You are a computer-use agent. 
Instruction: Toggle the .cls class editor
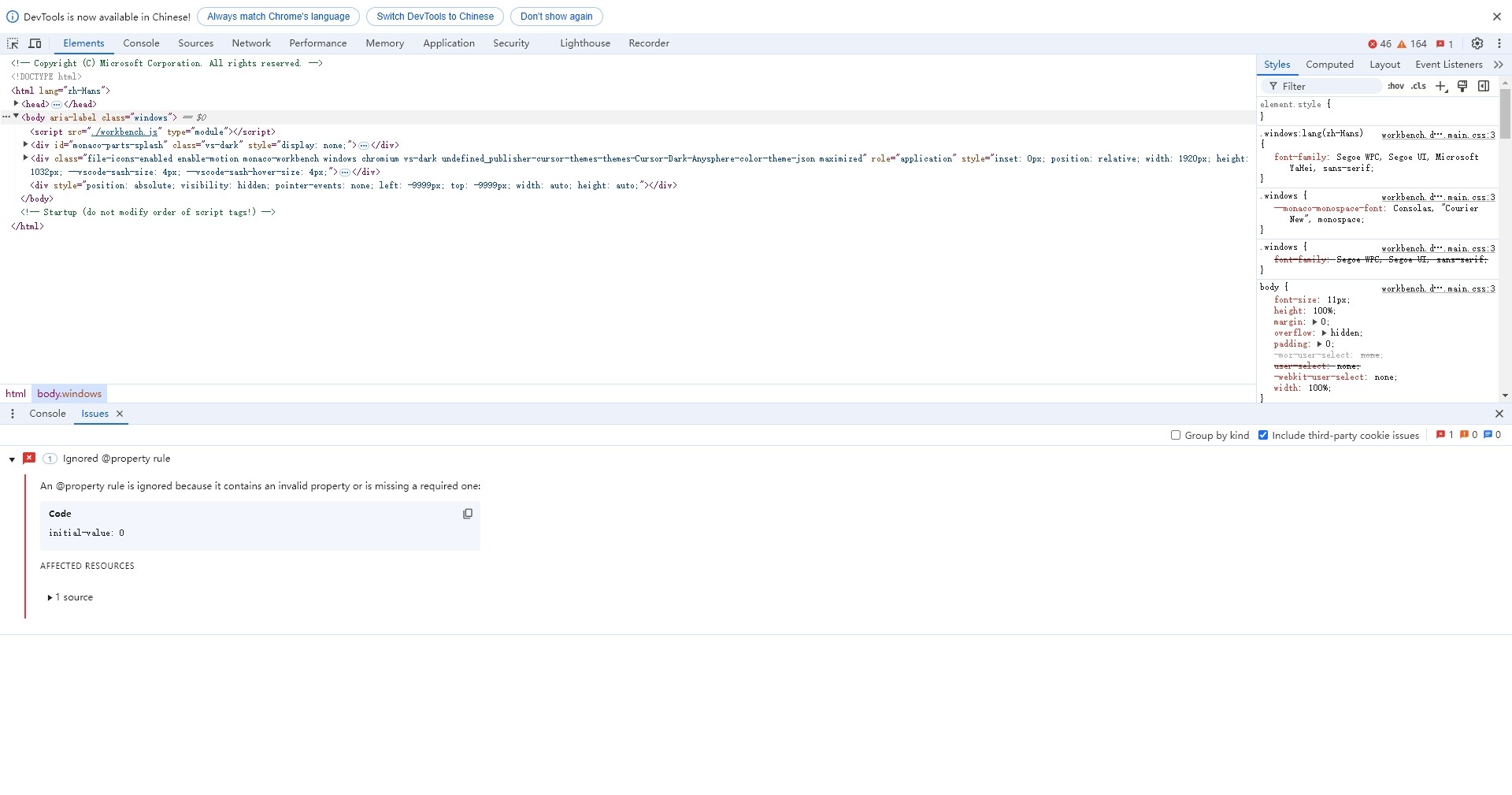tap(1418, 86)
